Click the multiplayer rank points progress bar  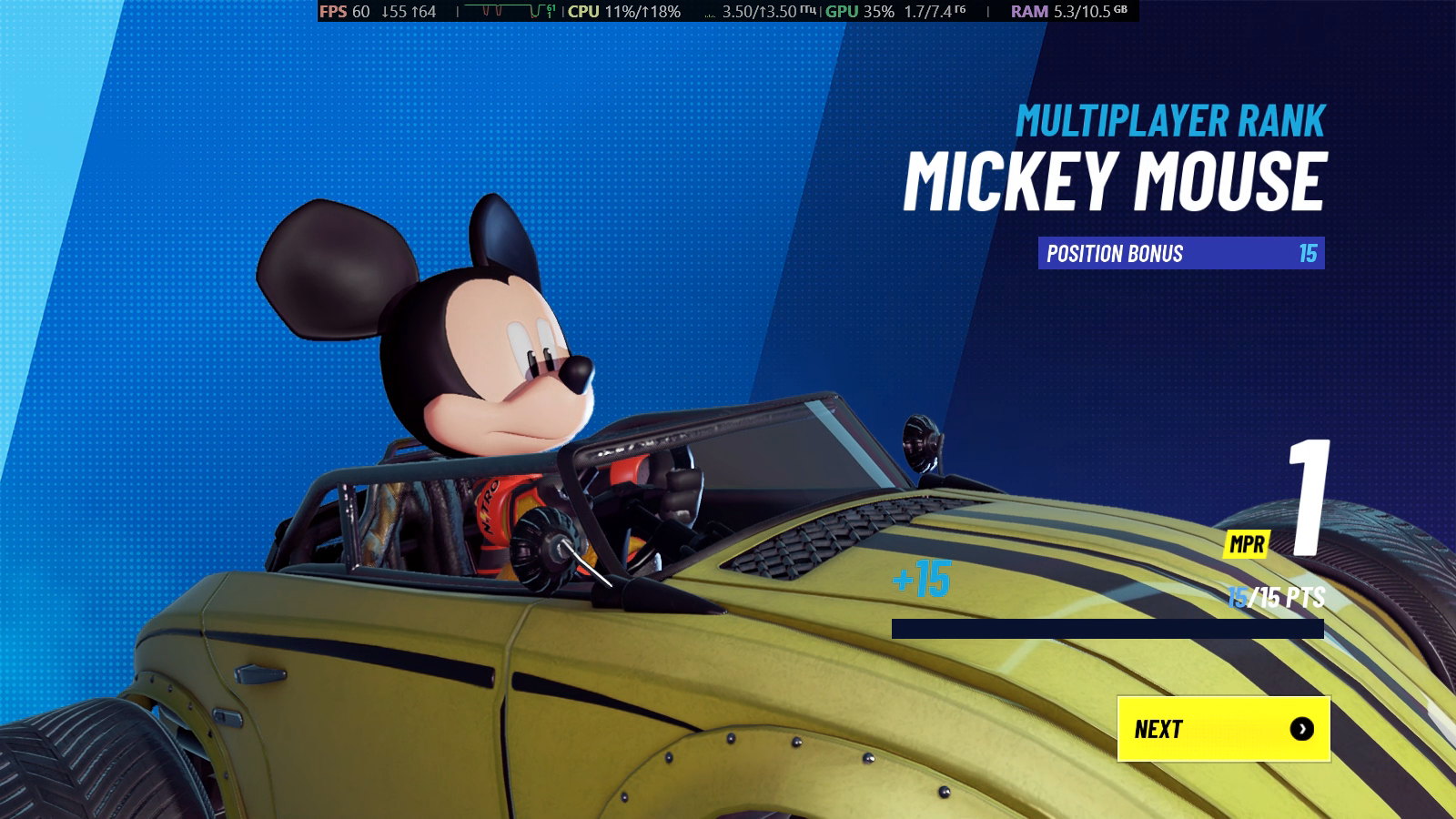click(x=1107, y=629)
